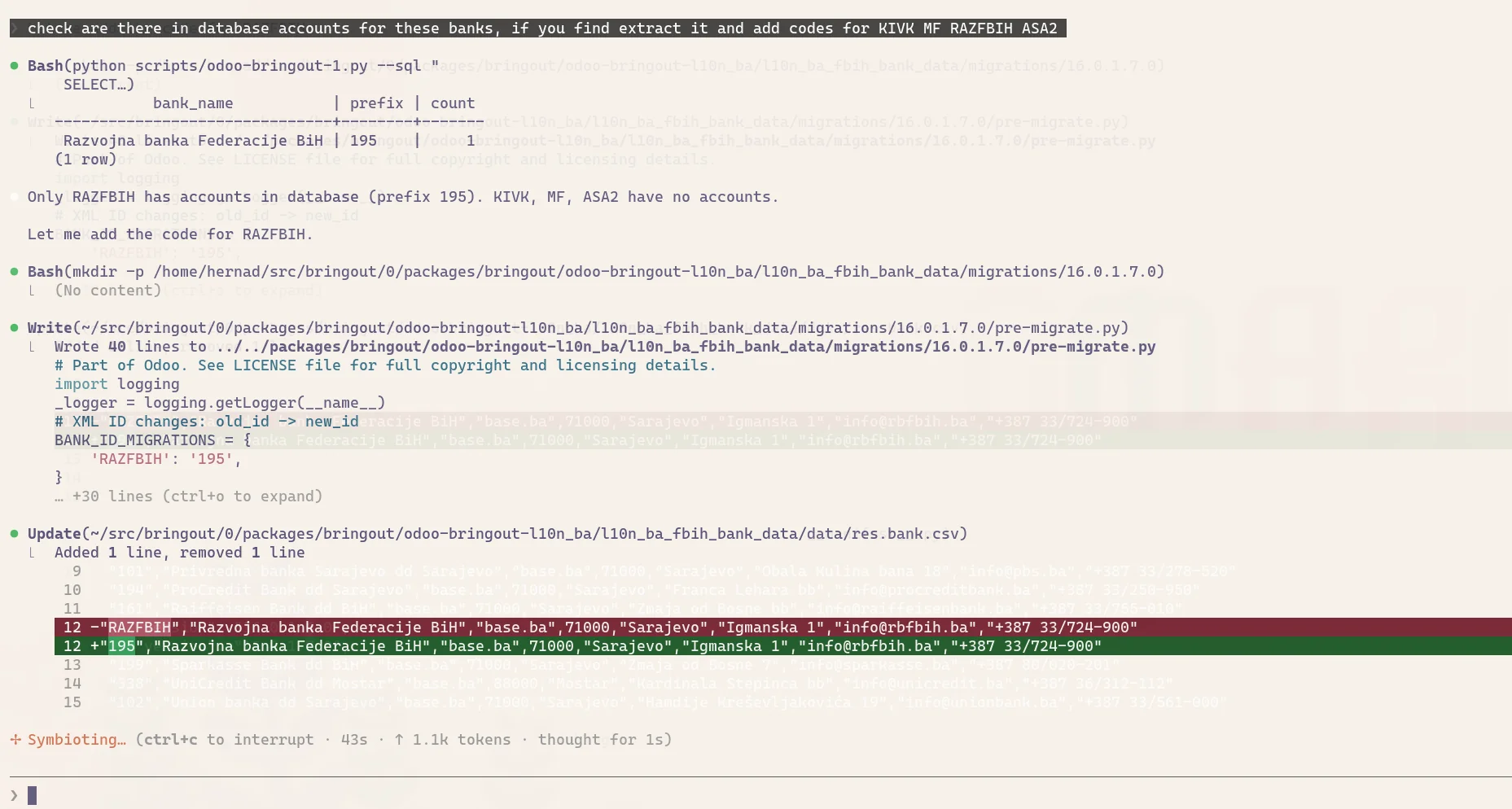
Task: Click the green bullet beside Bash python command
Action: [15, 65]
